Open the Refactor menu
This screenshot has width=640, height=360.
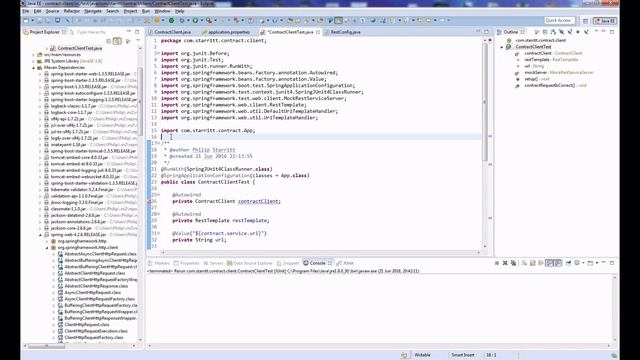pyautogui.click(x=71, y=11)
